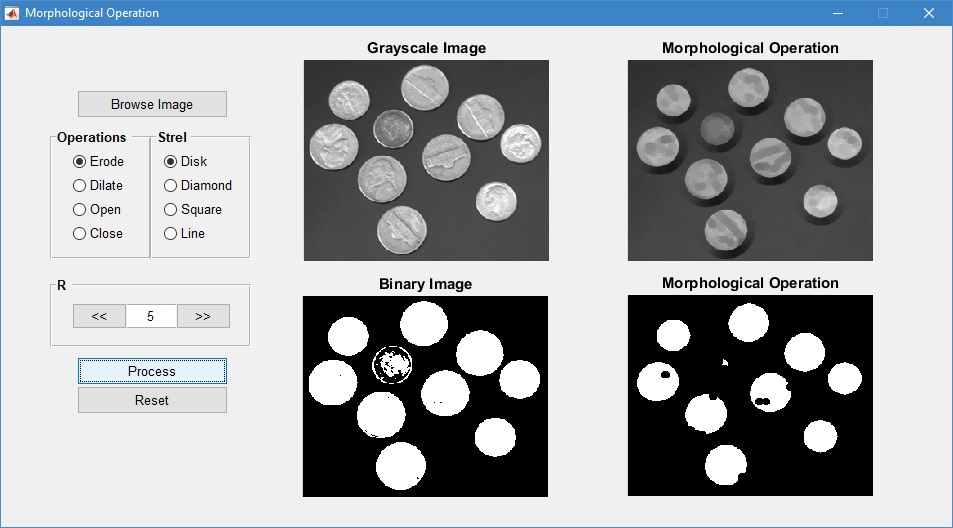Click the eroded grayscale result image

[x=750, y=160]
